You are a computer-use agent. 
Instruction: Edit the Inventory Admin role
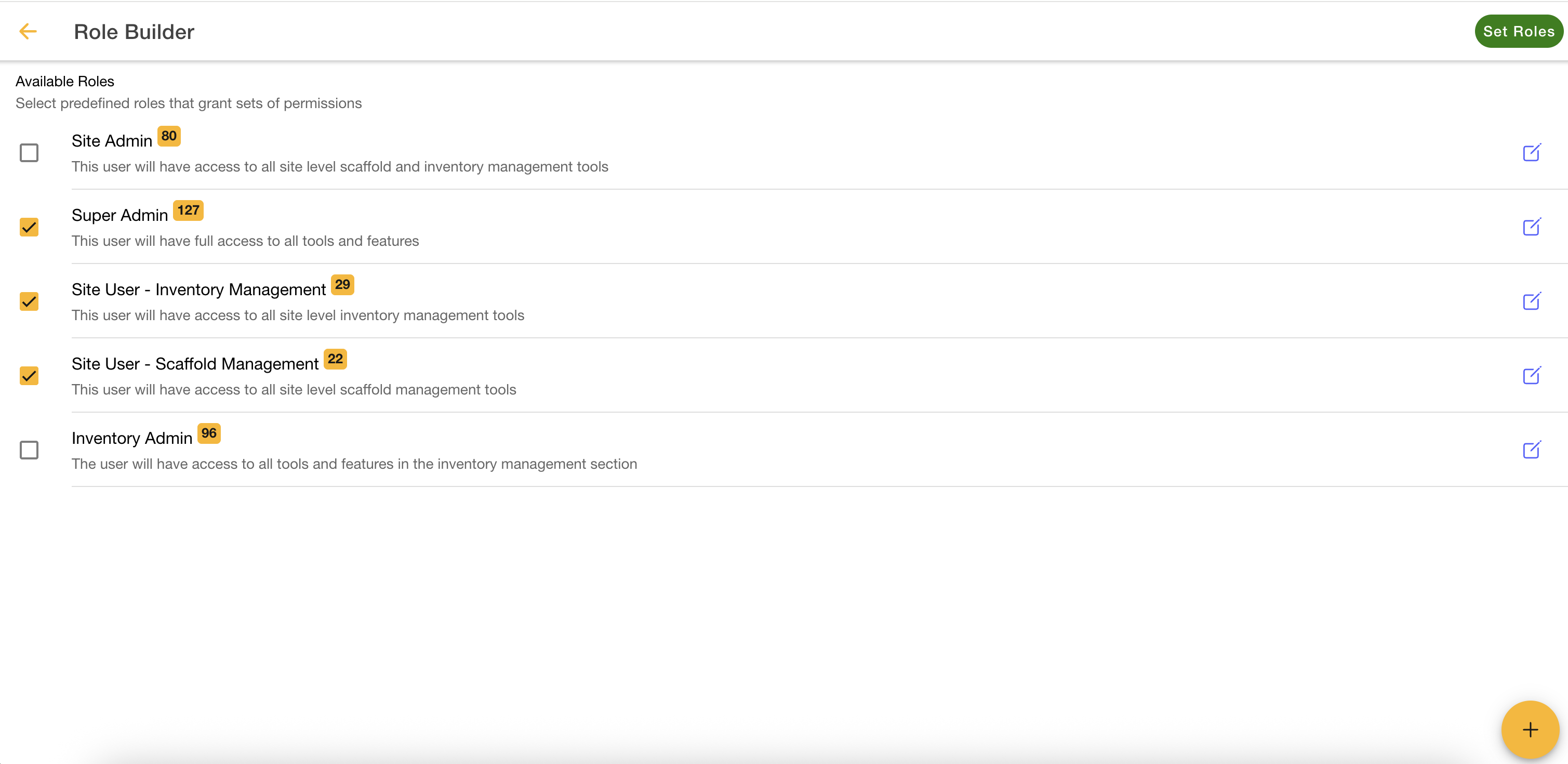coord(1532,449)
